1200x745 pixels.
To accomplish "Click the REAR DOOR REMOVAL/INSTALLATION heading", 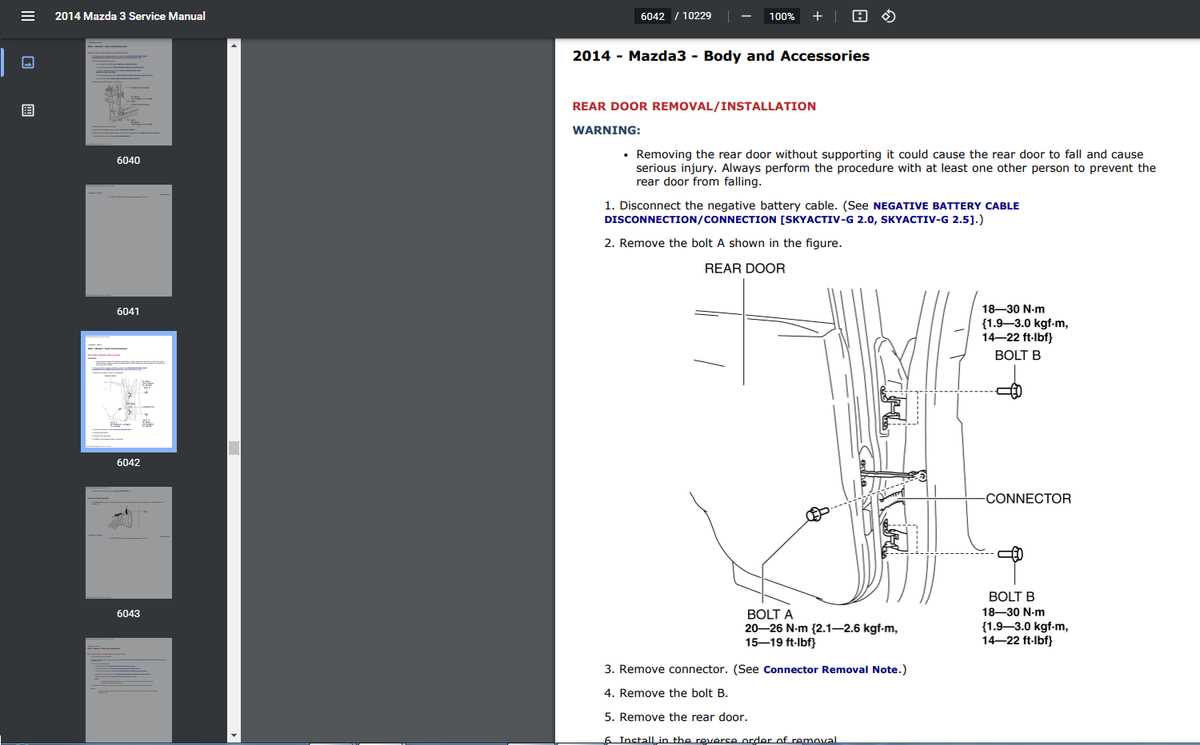I will coord(694,106).
